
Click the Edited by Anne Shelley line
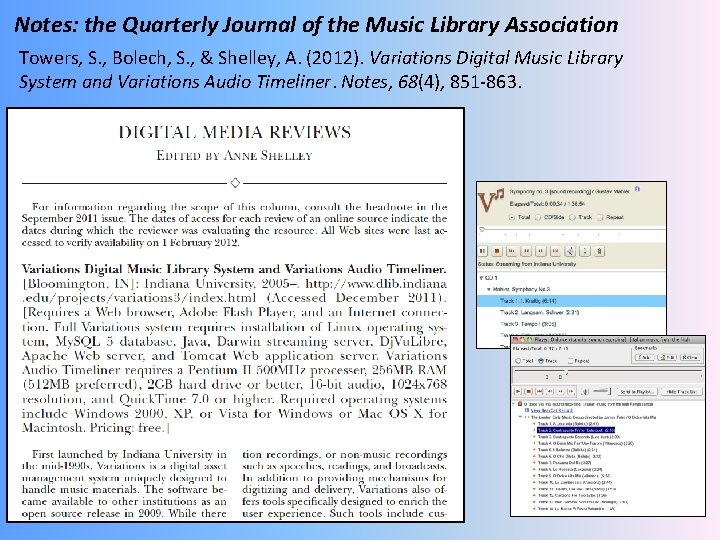[234, 156]
